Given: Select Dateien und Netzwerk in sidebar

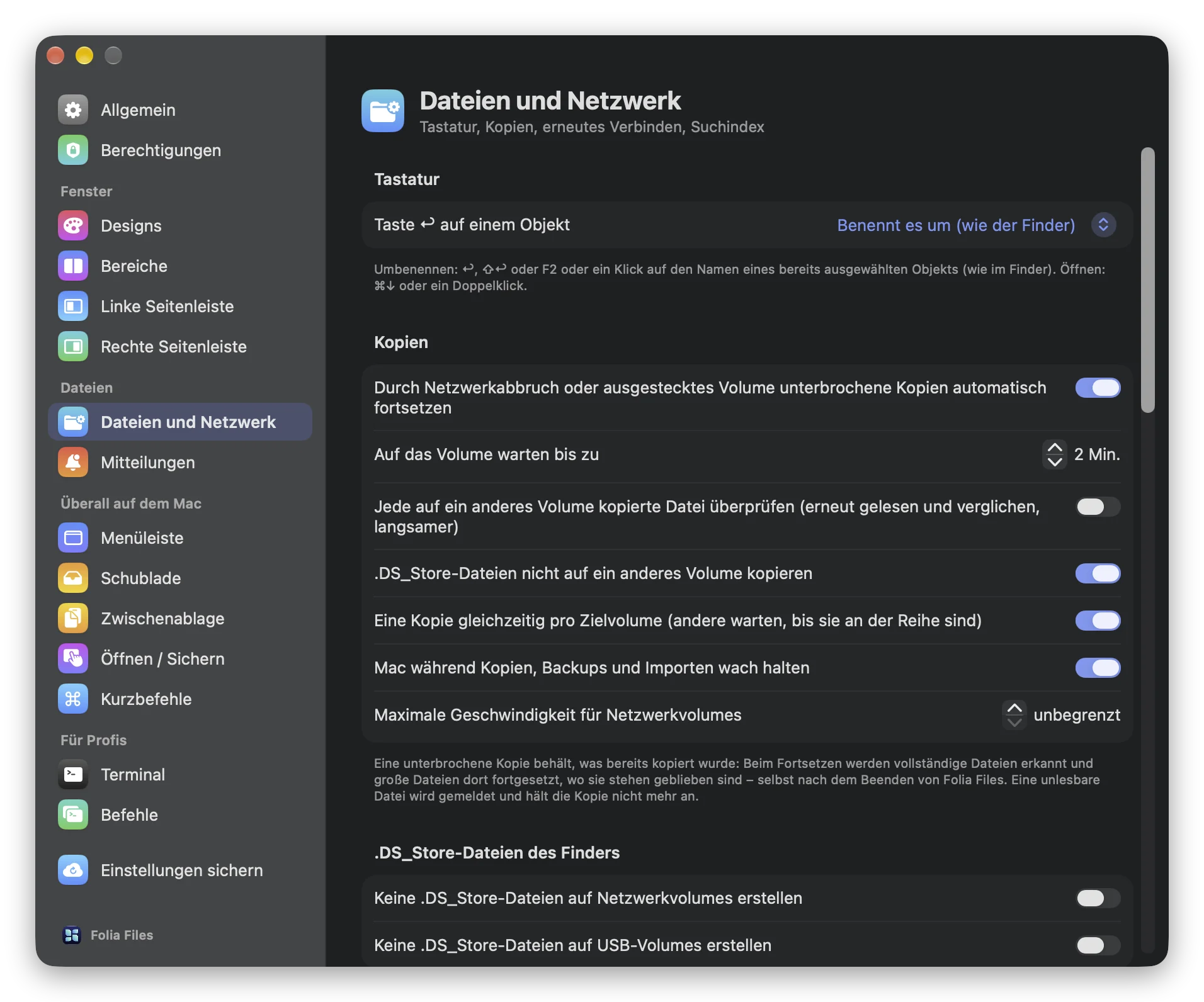Looking at the screenshot, I should (x=180, y=422).
